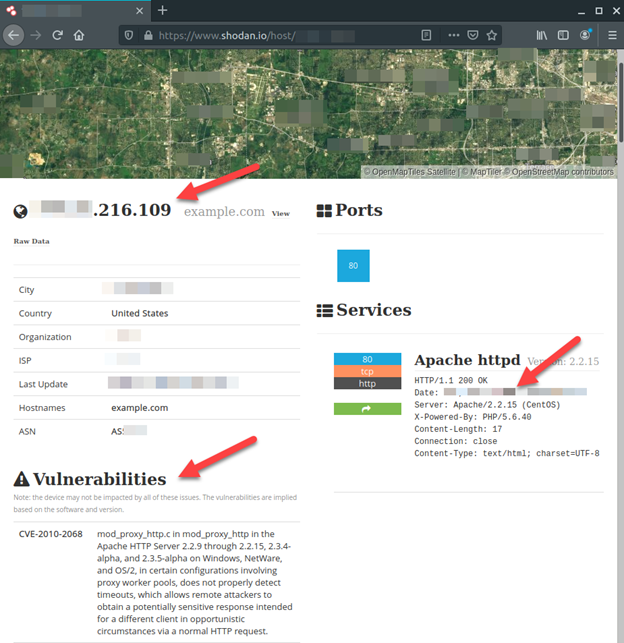Click the X-Powered-By PHP/5.6.40 line
624x643 pixels.
pos(473,417)
